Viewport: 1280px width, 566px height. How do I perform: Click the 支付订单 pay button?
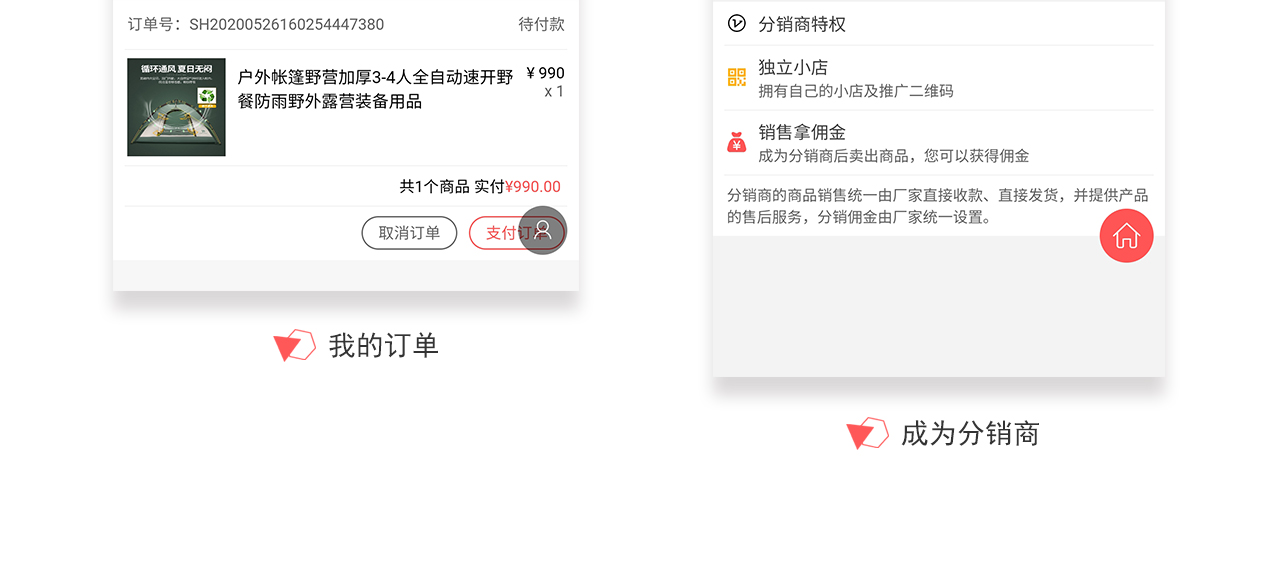(517, 233)
